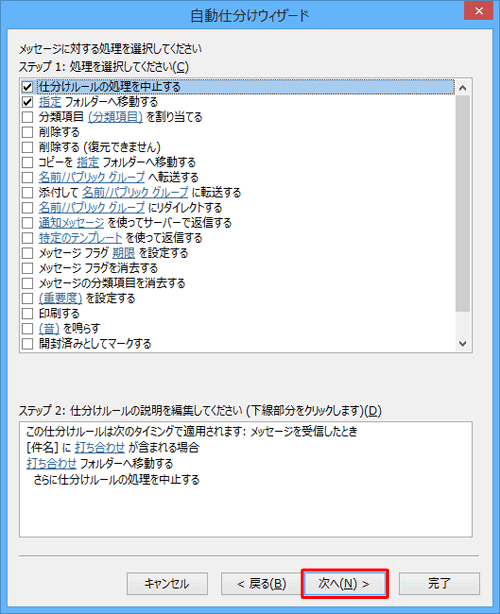Click 名前/パブリック グループ link for へ転送する
Image resolution: width=500 pixels, height=614 pixels.
[92, 177]
